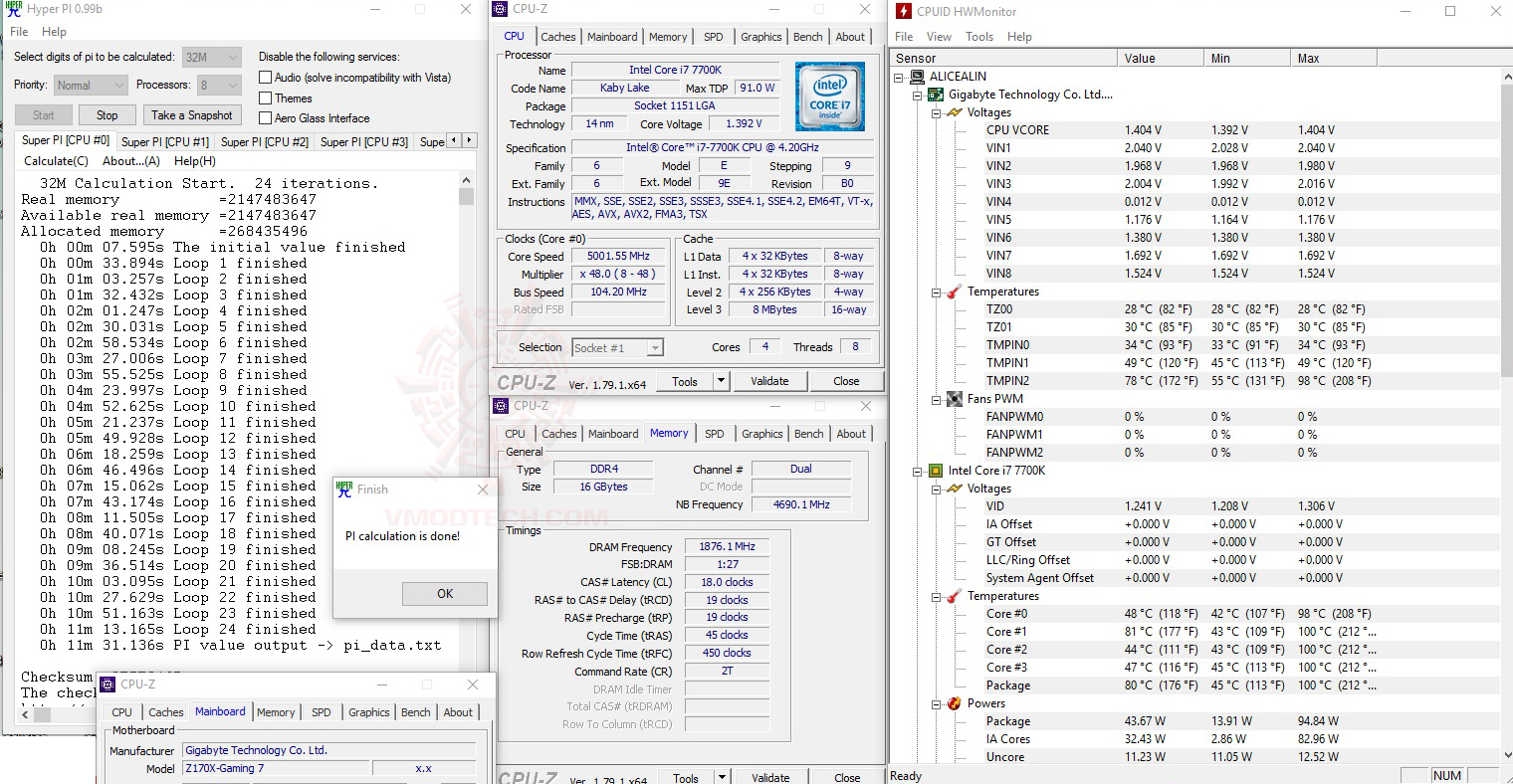Click the Intel Core i7 logo in CPU-Z
1513x784 pixels.
tap(829, 96)
